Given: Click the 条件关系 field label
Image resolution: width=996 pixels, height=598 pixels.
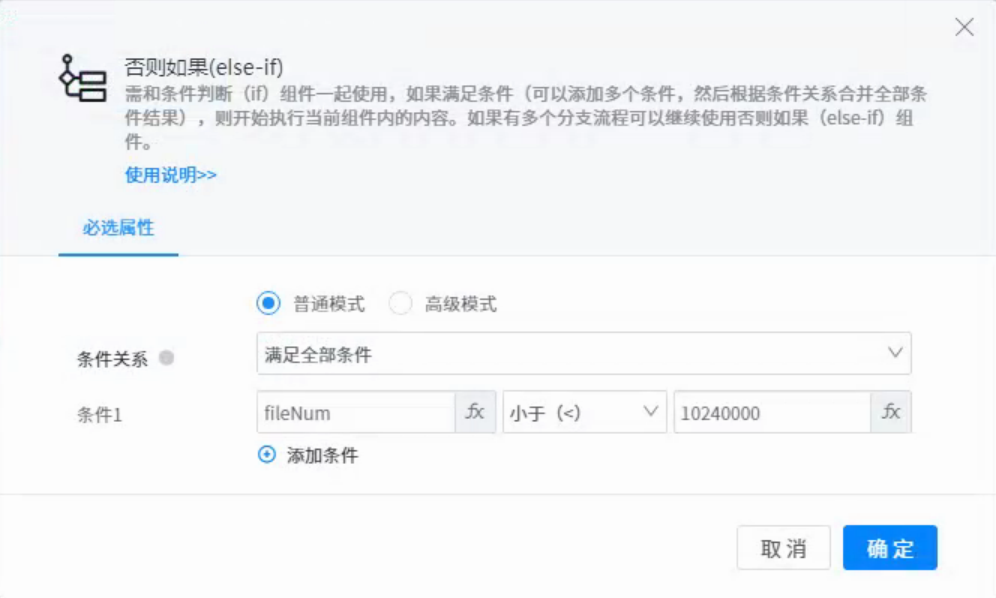Looking at the screenshot, I should pos(112,359).
